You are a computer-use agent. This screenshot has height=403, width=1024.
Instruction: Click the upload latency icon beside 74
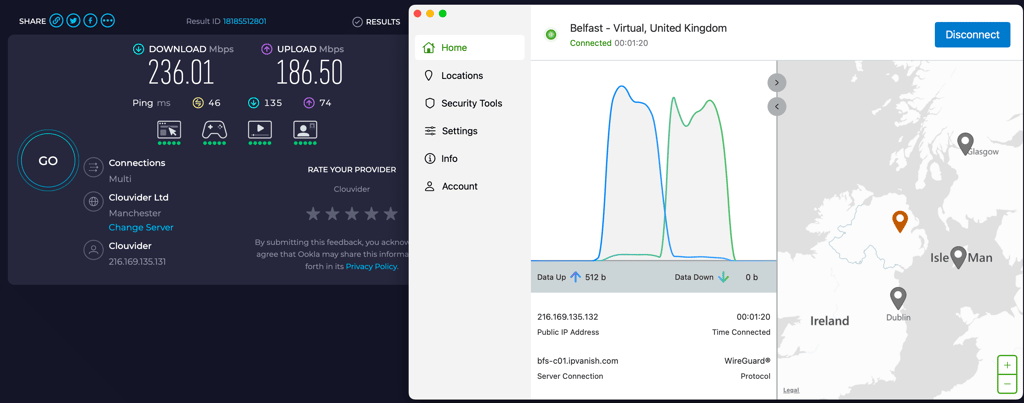tap(309, 103)
